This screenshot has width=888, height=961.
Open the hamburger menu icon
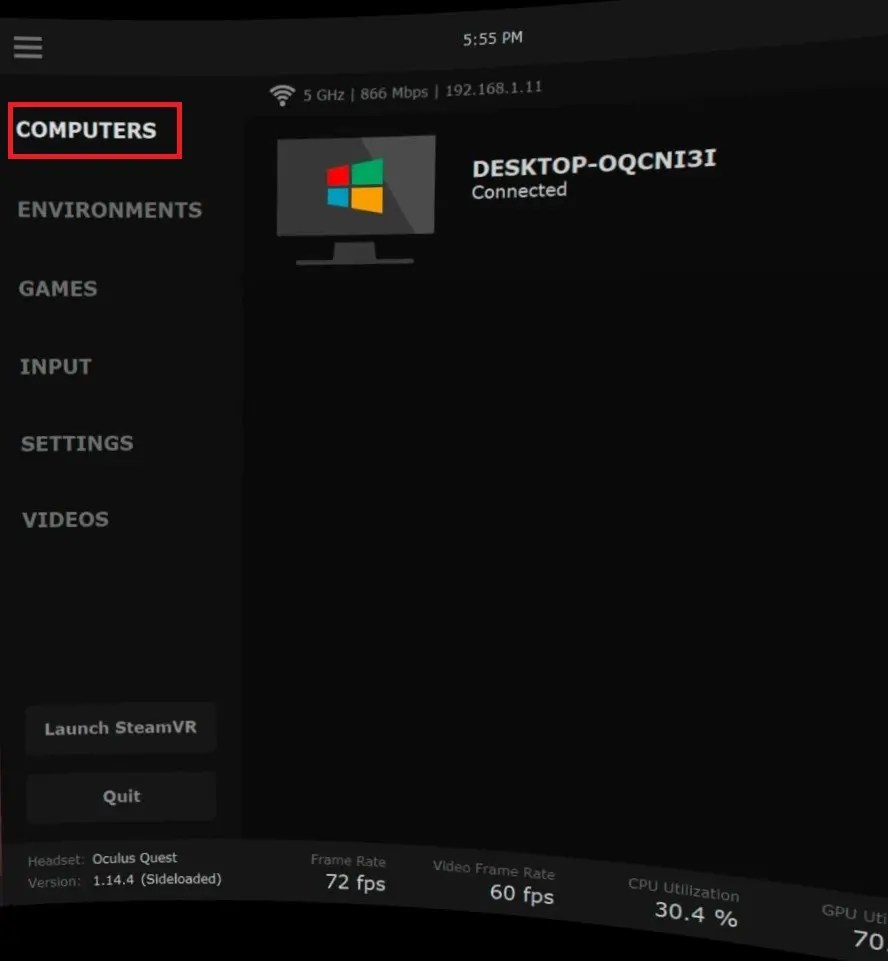click(x=28, y=47)
